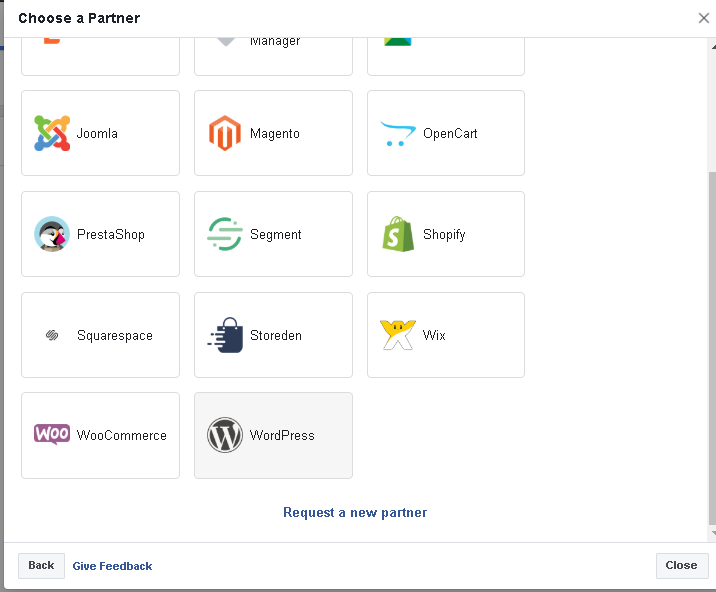
Task: Click the Give Feedback link
Action: (112, 566)
